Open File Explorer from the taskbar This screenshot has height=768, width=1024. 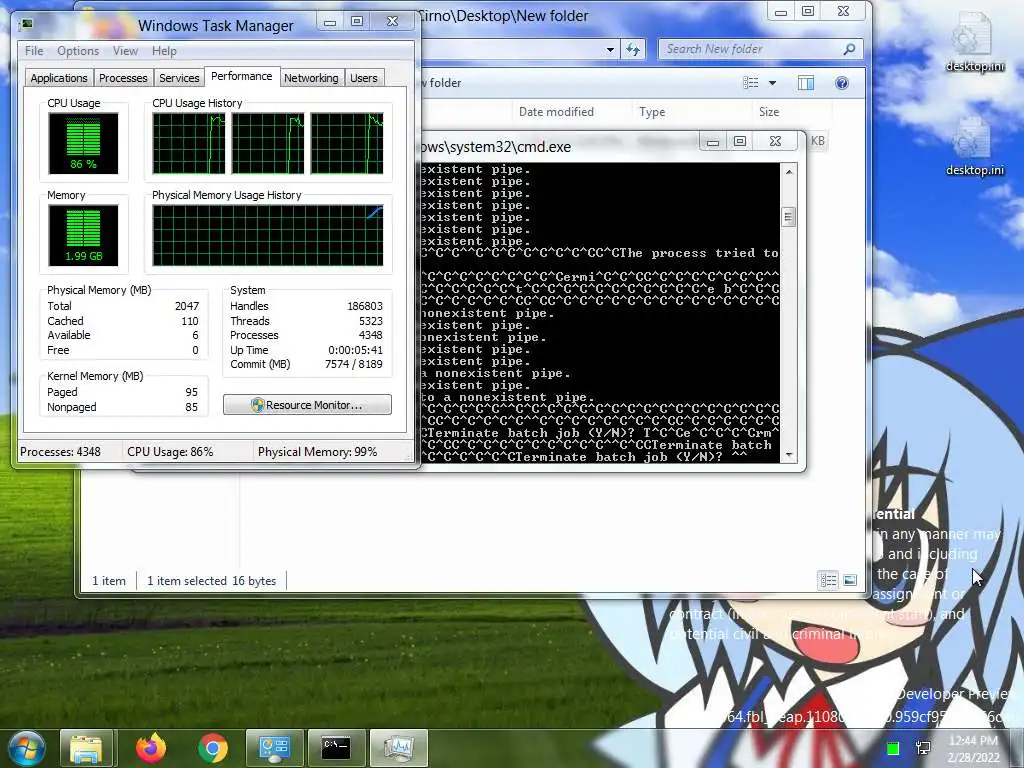(87, 748)
